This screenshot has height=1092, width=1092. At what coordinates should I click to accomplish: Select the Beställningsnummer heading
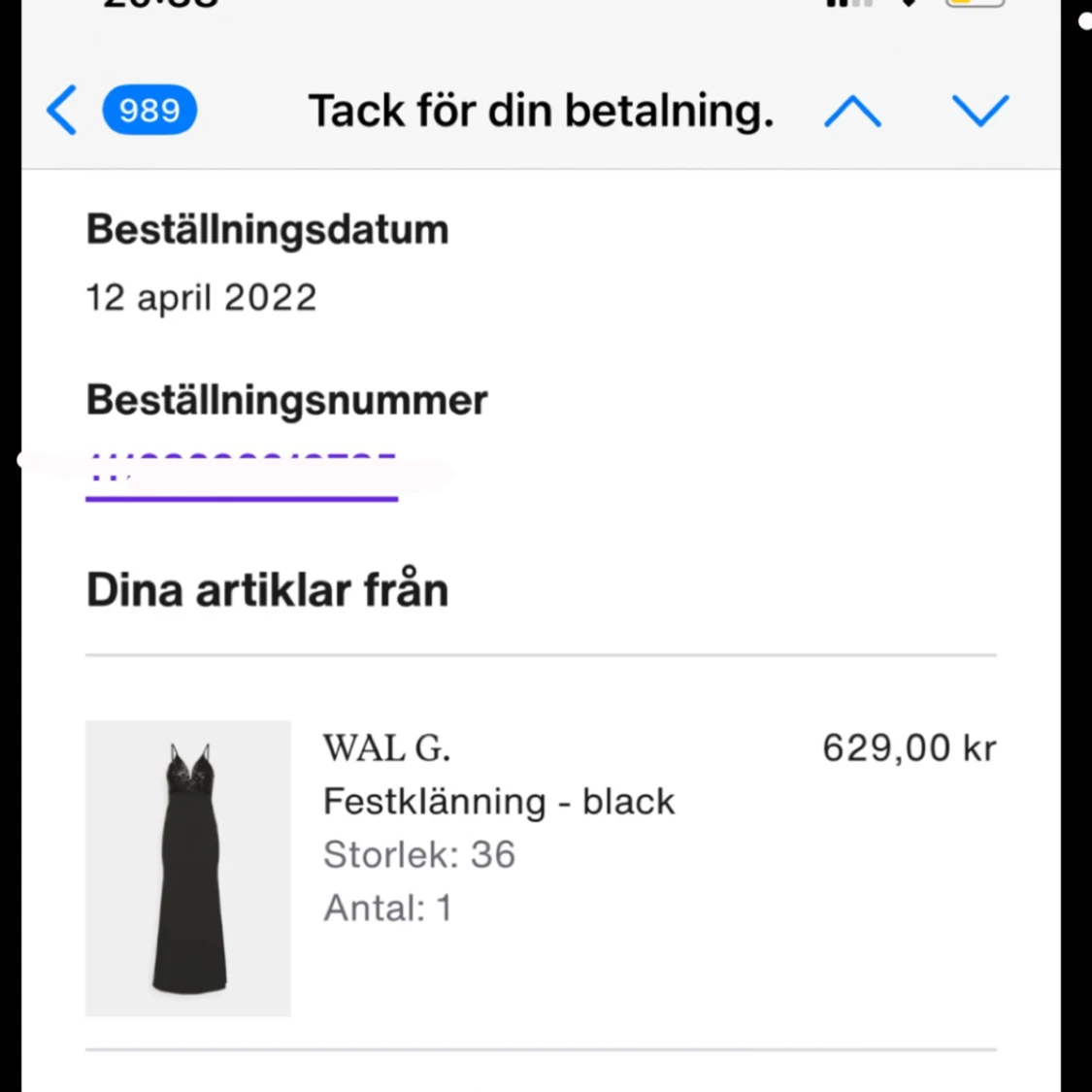tap(286, 399)
